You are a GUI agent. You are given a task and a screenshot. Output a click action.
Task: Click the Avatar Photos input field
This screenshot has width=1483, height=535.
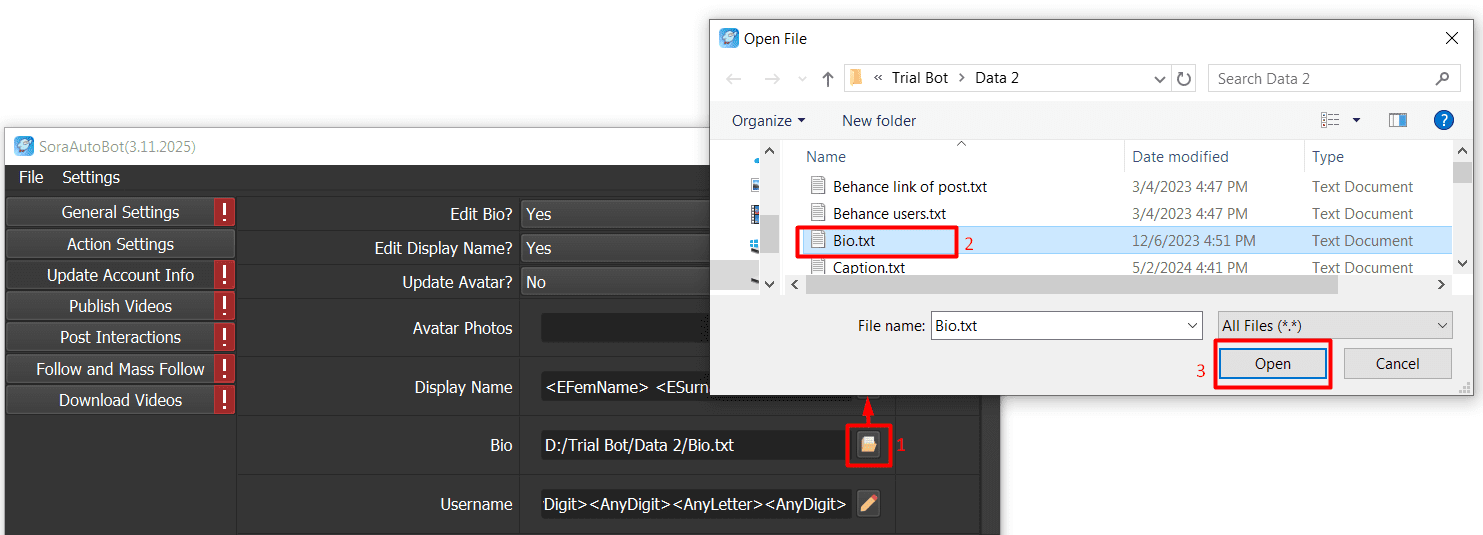625,328
